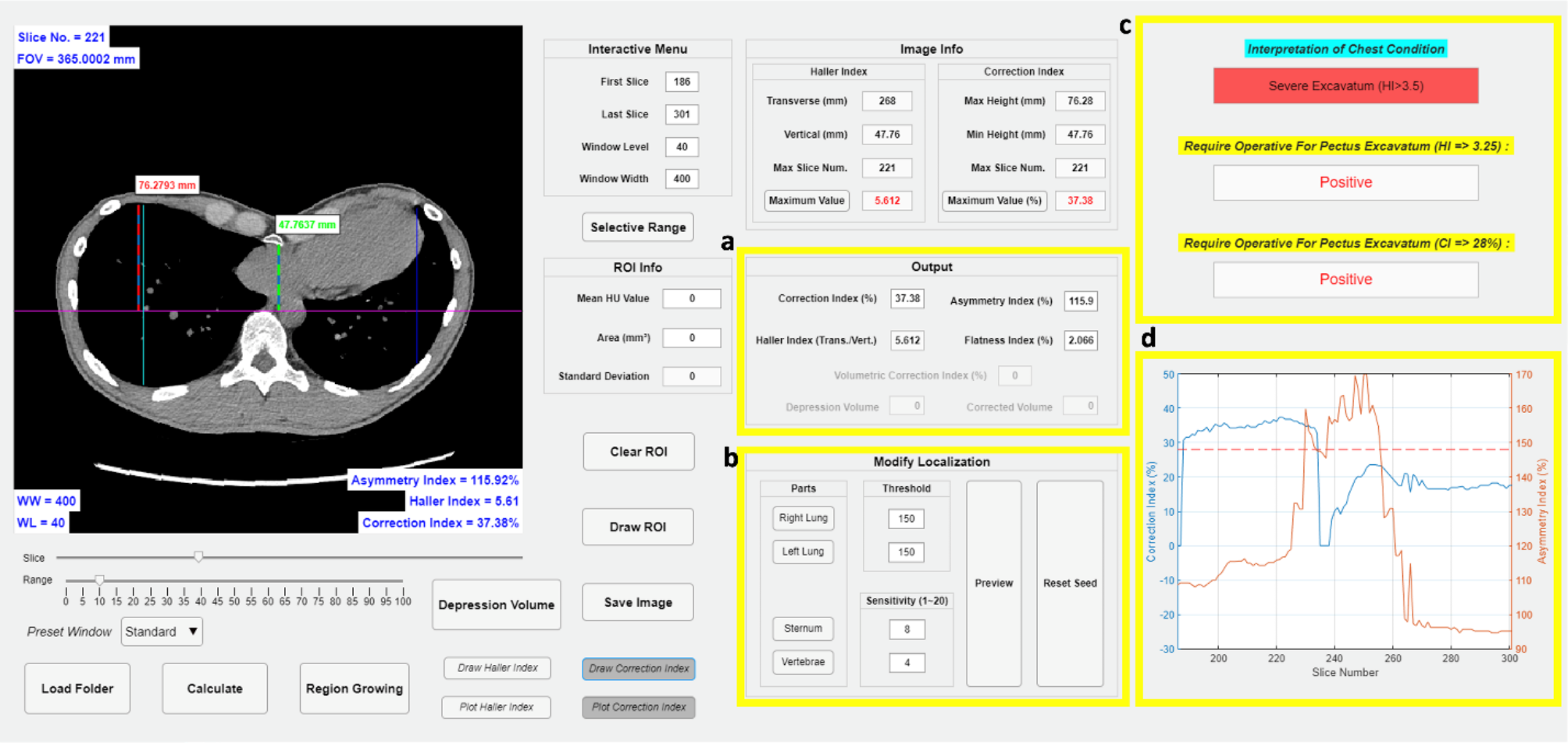Toggle the Draw Correction Index button
1568x743 pixels.
coord(638,669)
